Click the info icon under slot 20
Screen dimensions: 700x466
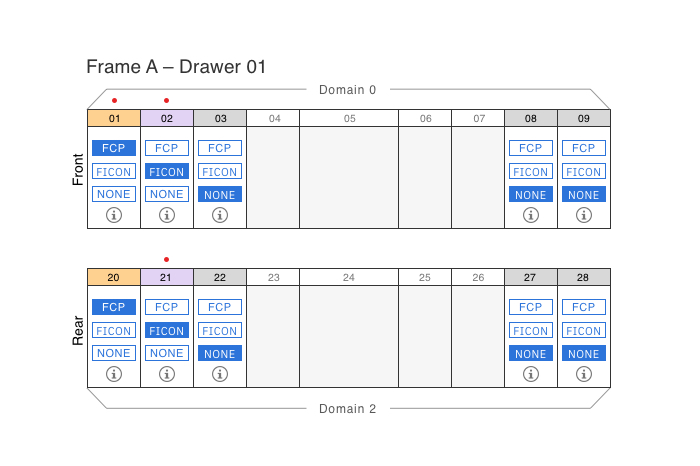[114, 373]
